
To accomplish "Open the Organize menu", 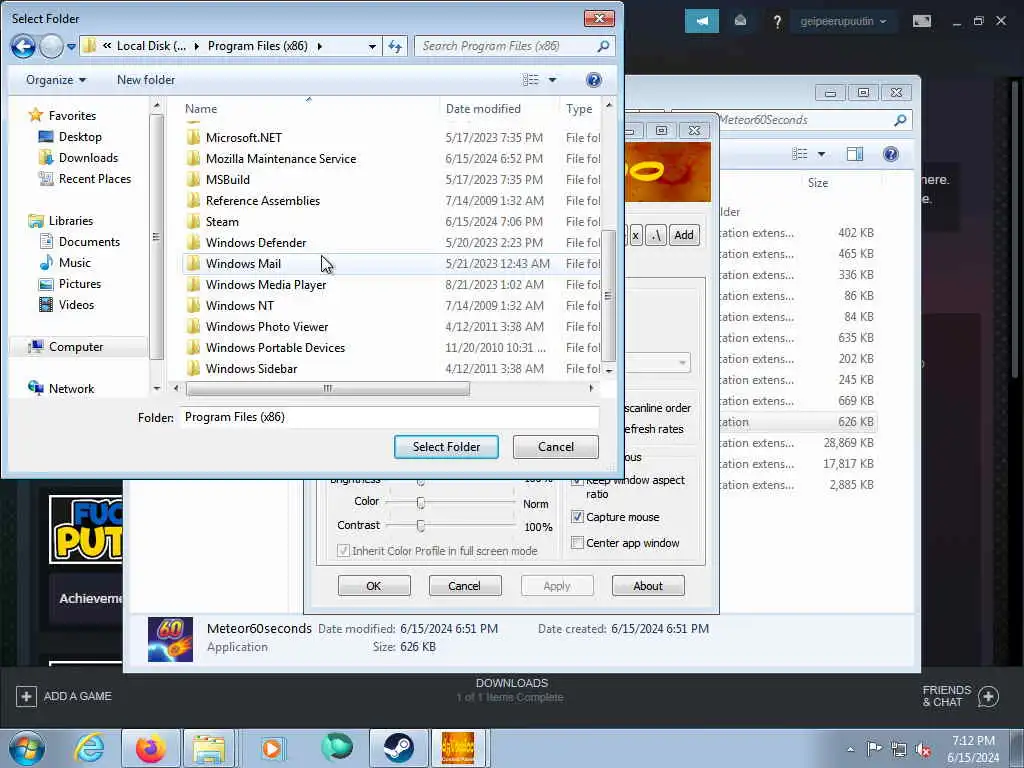I will click(56, 80).
